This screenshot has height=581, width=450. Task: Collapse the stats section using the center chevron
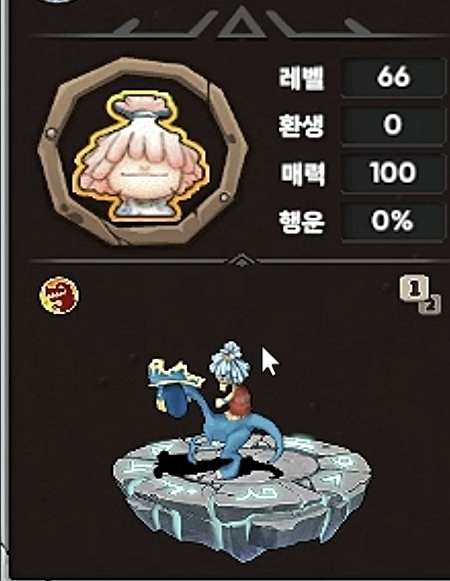[x=241, y=260]
